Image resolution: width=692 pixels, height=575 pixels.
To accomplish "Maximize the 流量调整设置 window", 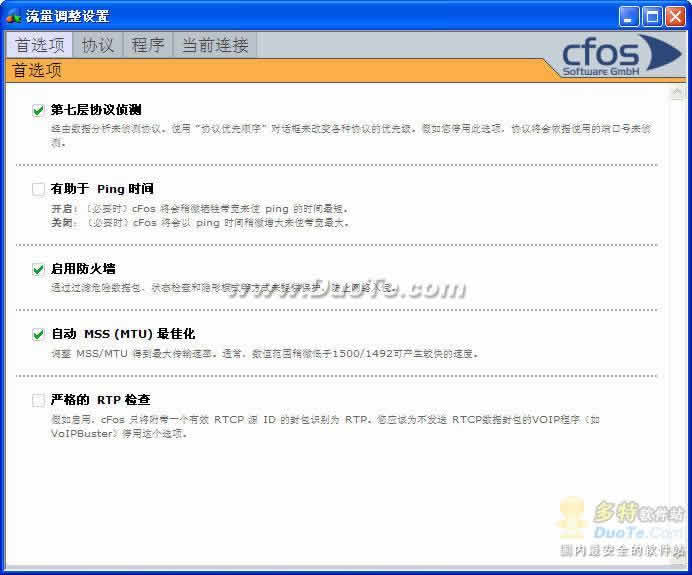I will (652, 17).
